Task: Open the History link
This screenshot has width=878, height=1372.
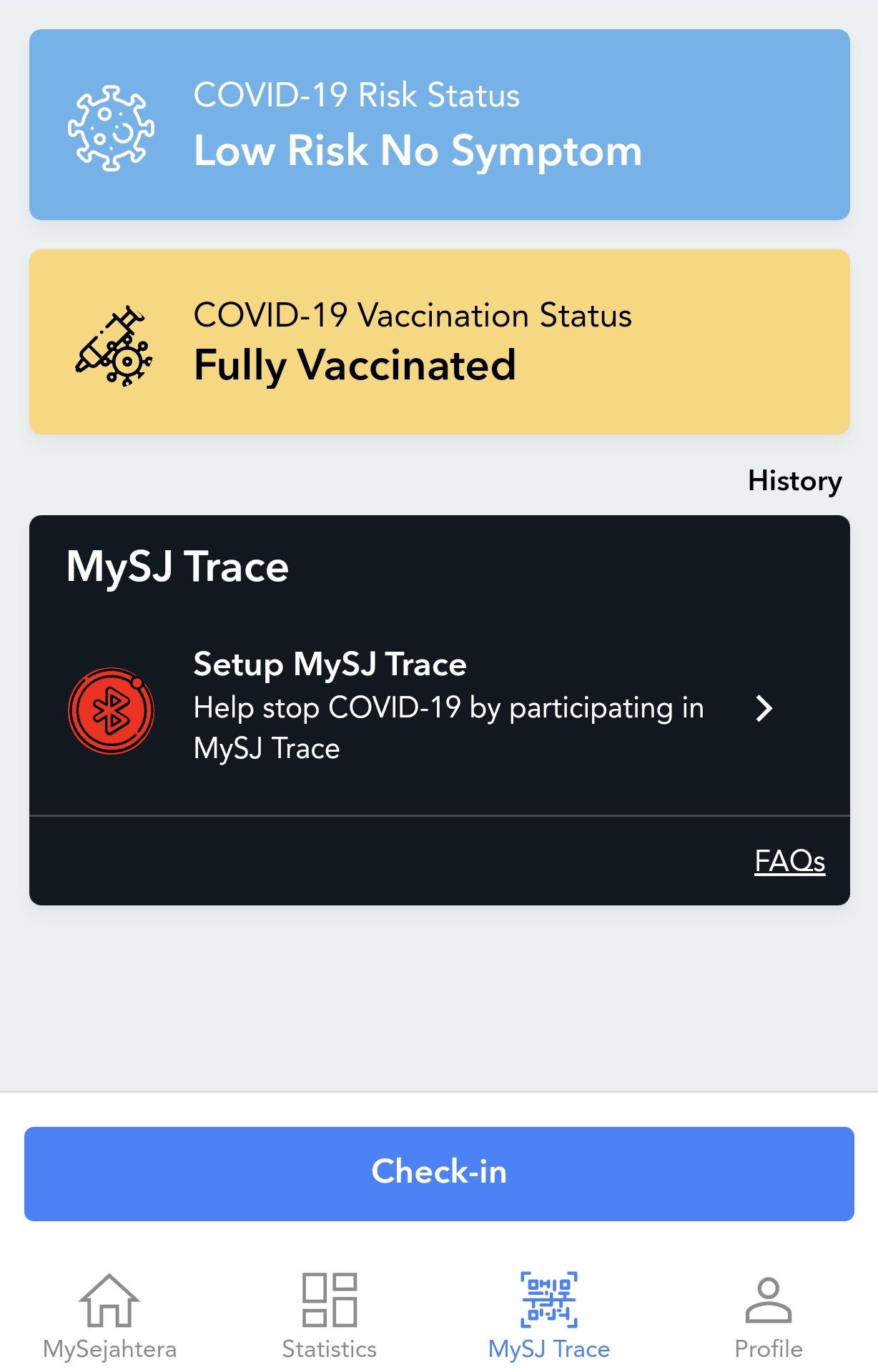Action: click(794, 481)
